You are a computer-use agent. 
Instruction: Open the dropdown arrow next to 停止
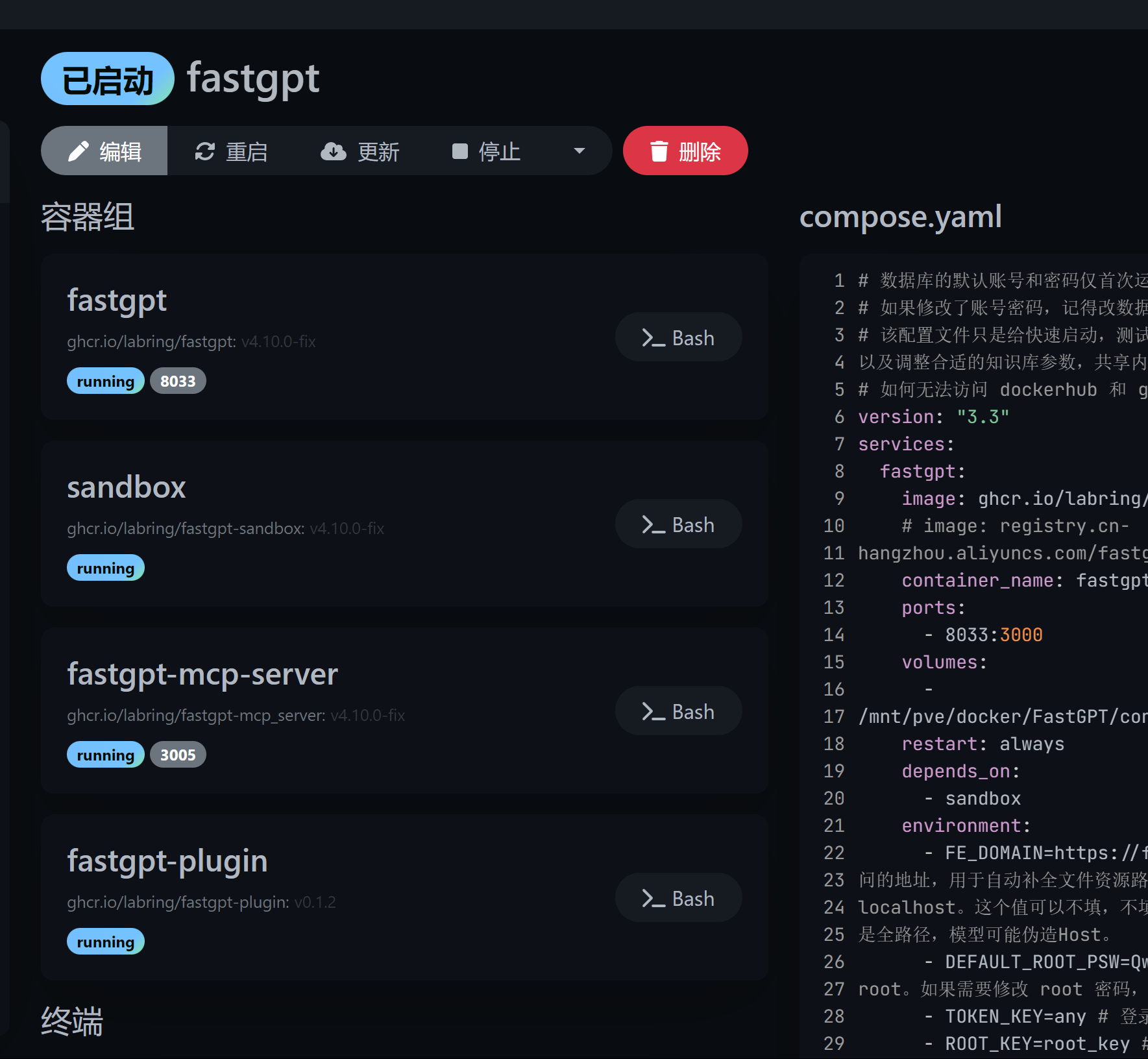(580, 151)
